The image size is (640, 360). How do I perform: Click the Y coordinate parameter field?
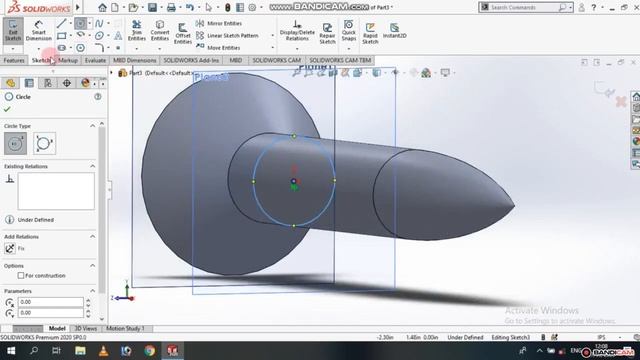pyautogui.click(x=51, y=313)
